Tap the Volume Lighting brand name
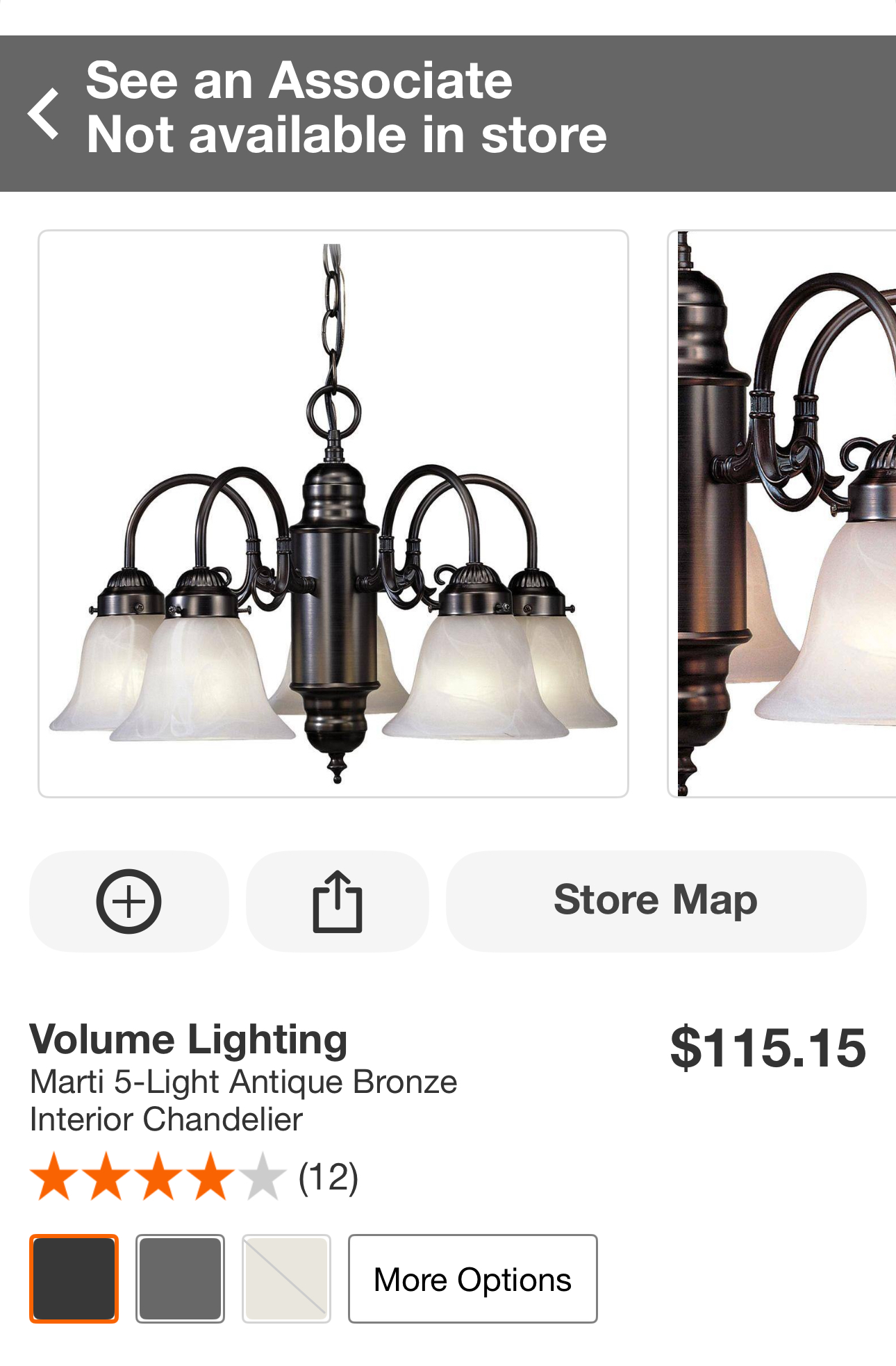The height and width of the screenshot is (1366, 896). click(188, 1040)
